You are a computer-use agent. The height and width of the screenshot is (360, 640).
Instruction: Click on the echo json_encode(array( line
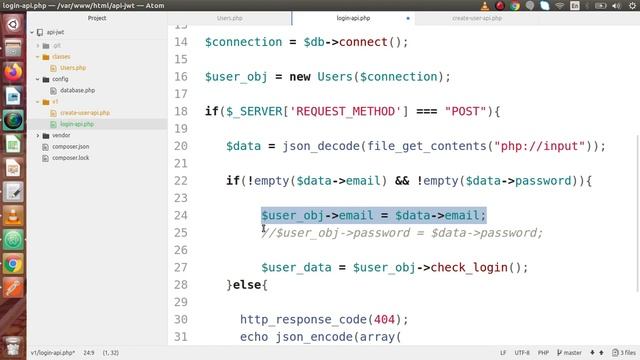[321, 337]
